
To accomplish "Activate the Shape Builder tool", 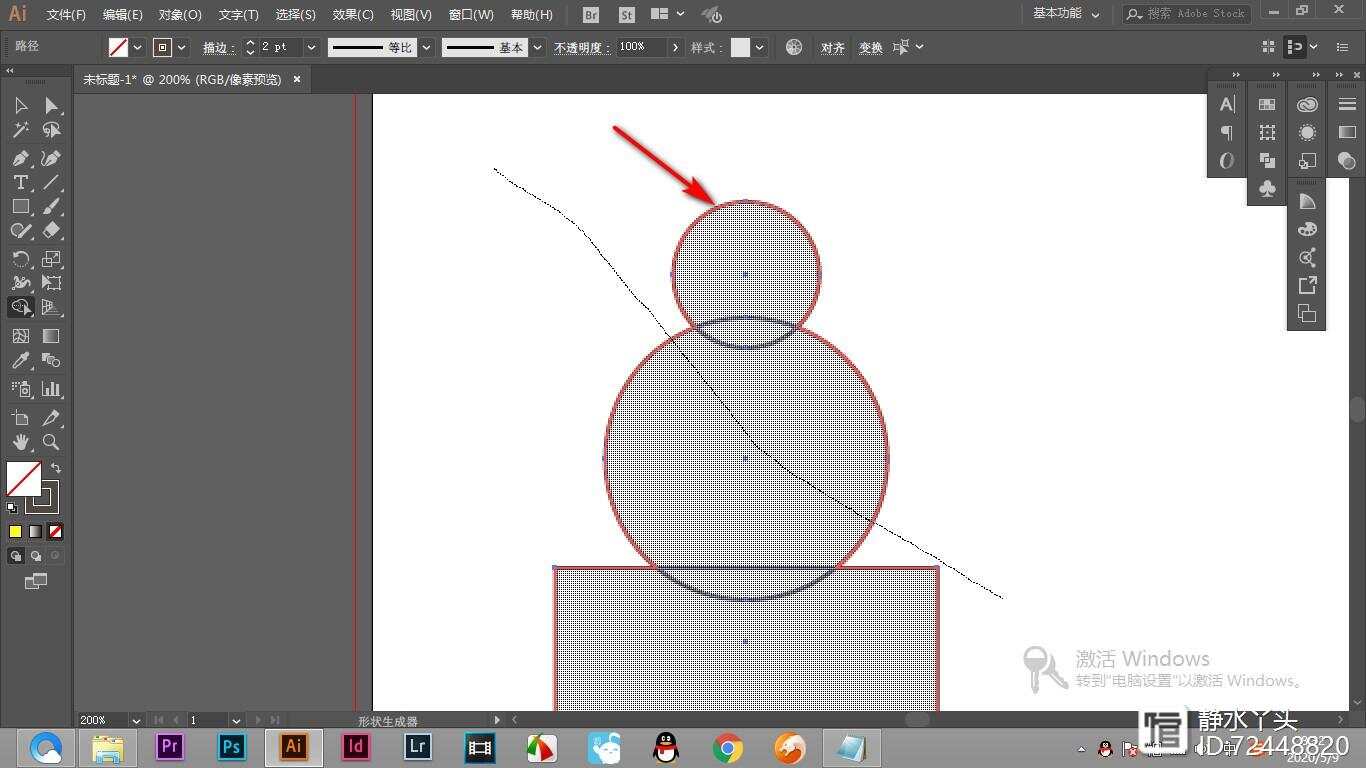I will pyautogui.click(x=20, y=307).
